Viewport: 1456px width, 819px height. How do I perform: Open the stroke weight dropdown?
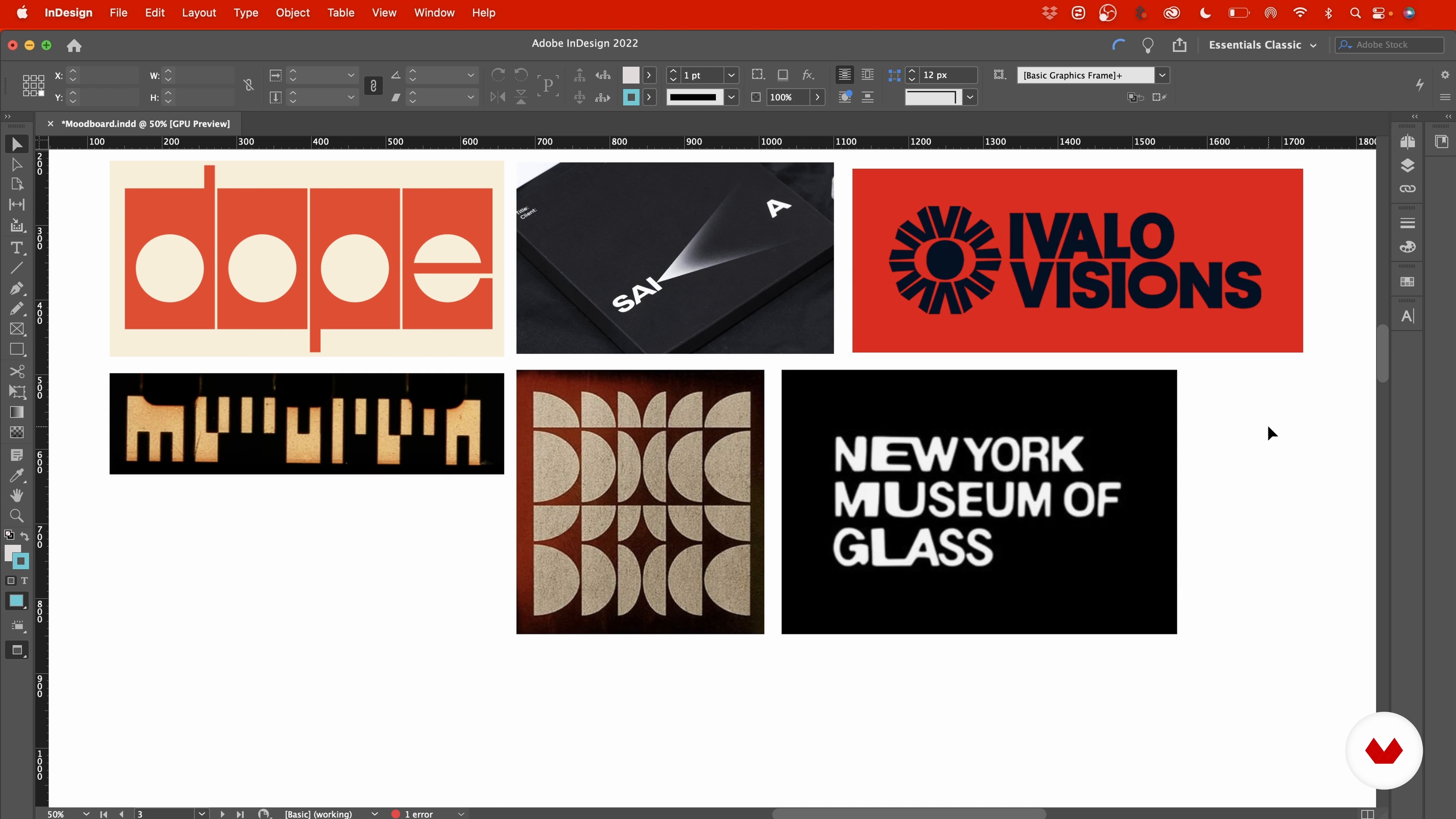[731, 75]
